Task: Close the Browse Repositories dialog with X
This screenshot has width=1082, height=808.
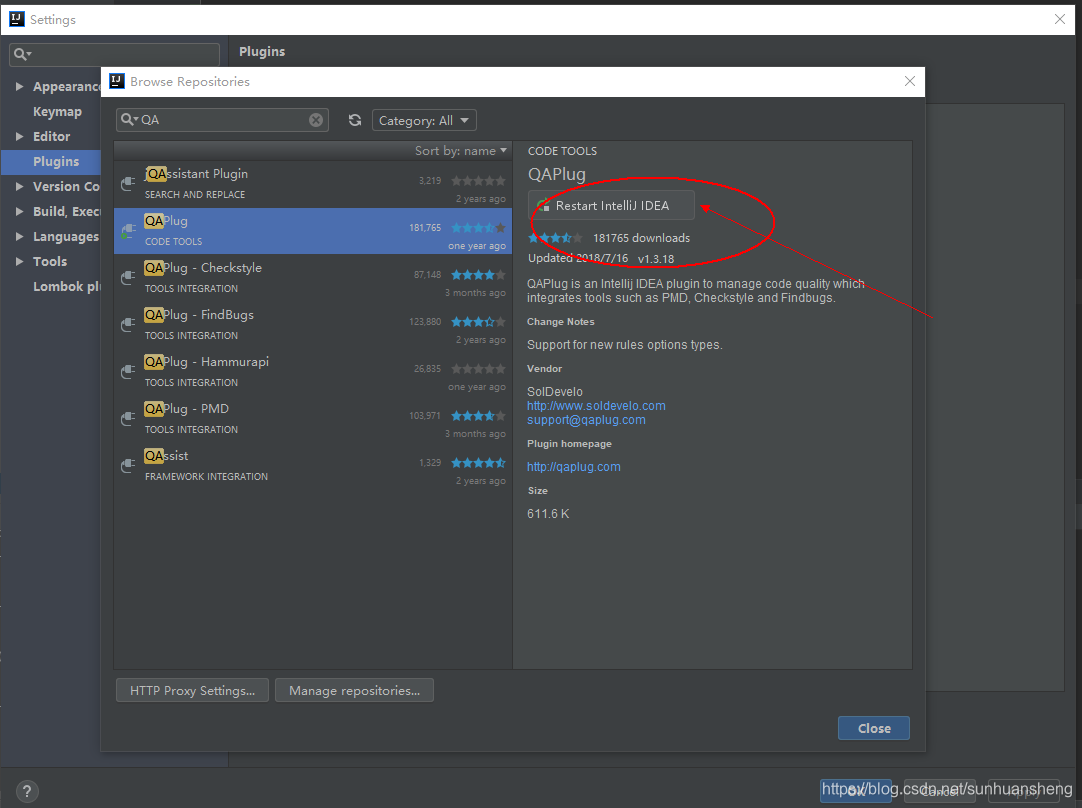Action: [909, 81]
